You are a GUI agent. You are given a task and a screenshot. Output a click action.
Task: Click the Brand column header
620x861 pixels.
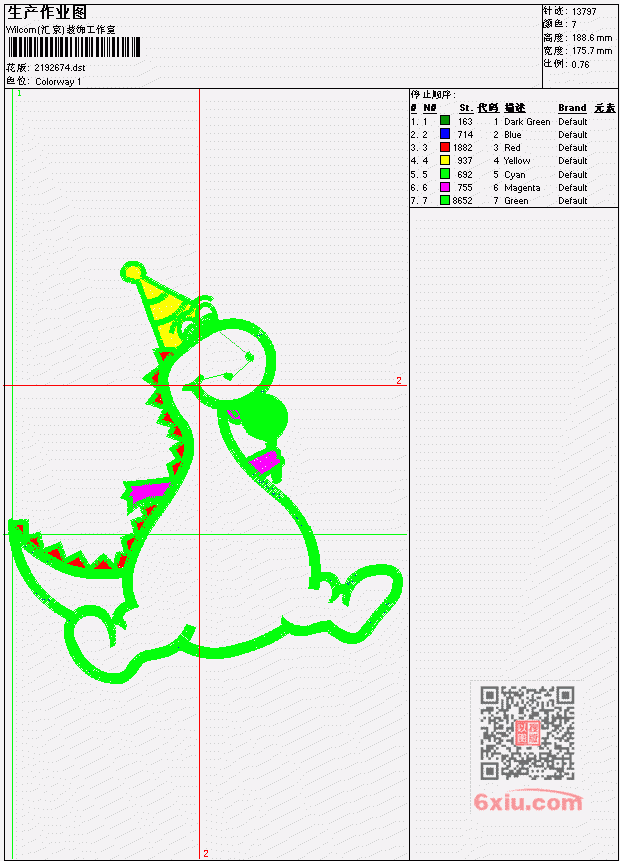[572, 108]
